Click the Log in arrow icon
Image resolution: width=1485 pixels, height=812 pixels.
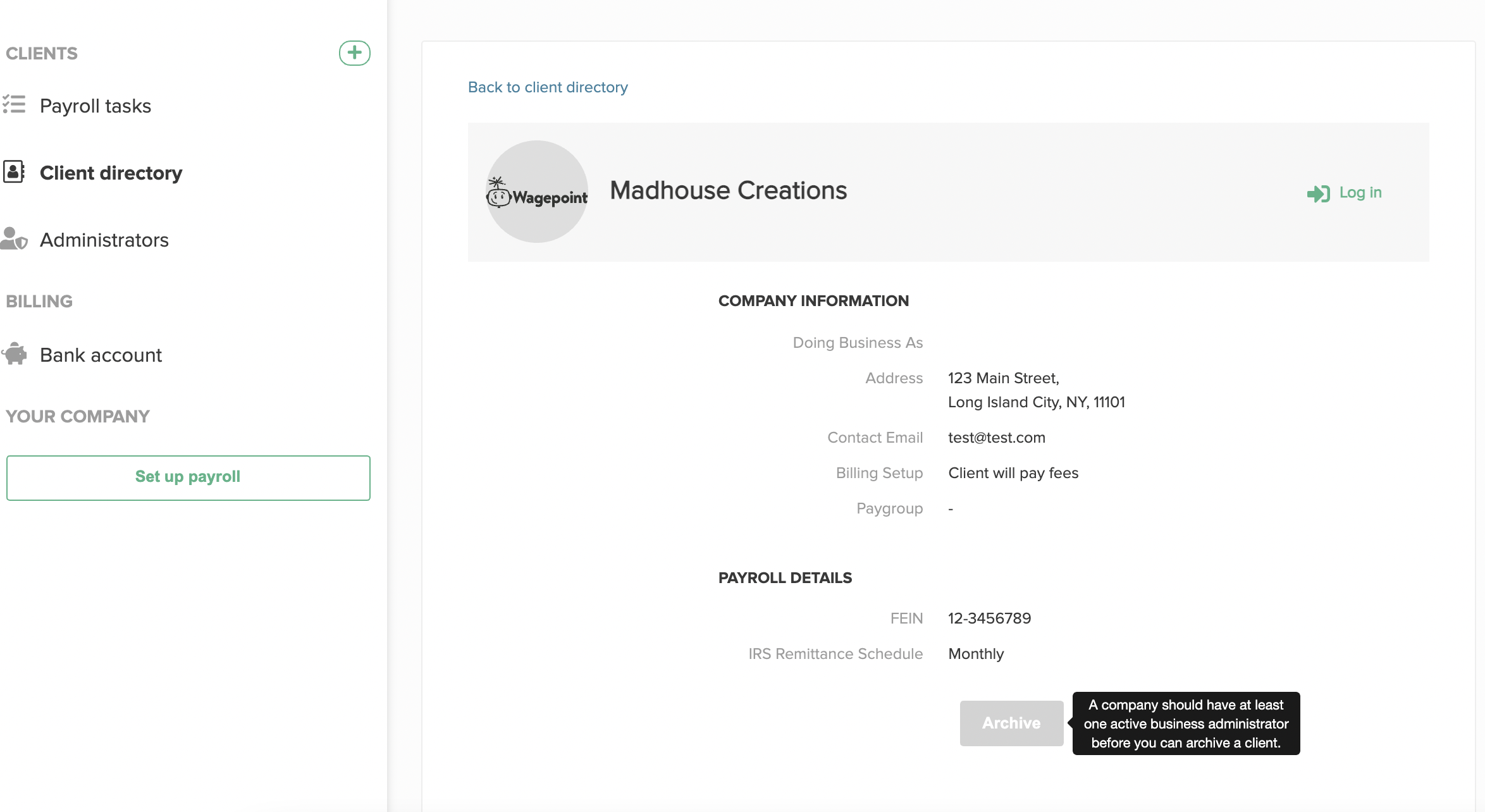(1319, 194)
